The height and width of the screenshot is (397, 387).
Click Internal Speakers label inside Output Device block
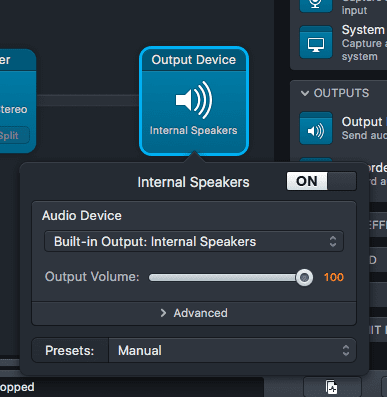194,130
